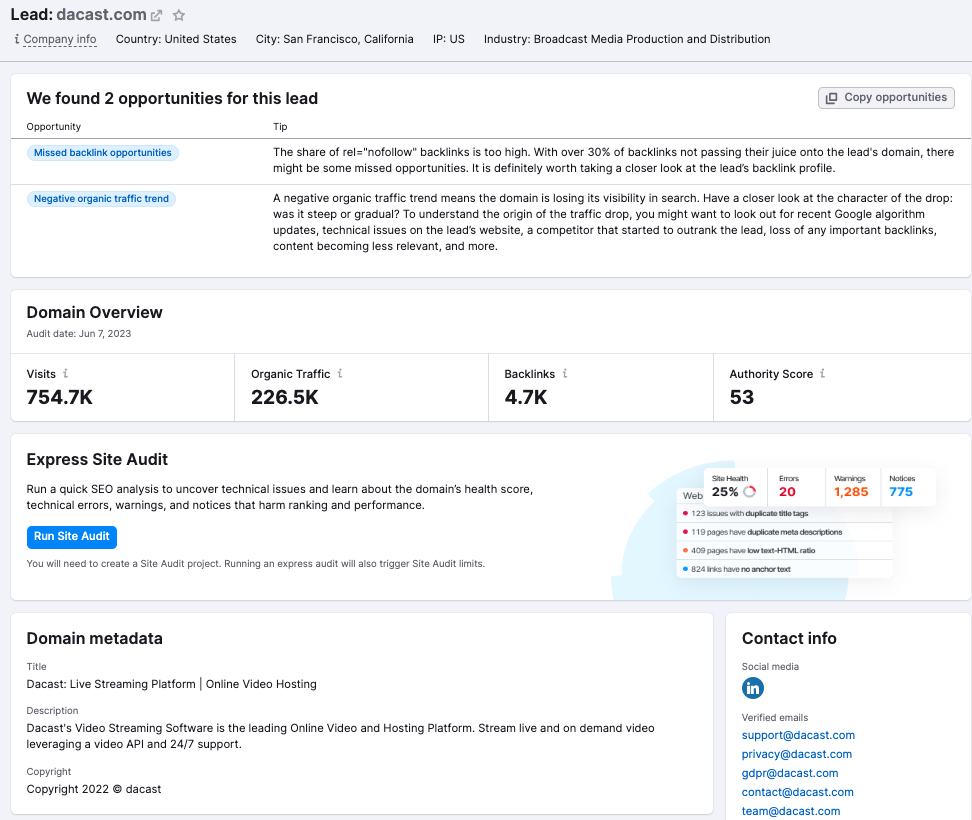The width and height of the screenshot is (972, 820).
Task: Click the Industry: Broadcast Media label
Action: 627,39
